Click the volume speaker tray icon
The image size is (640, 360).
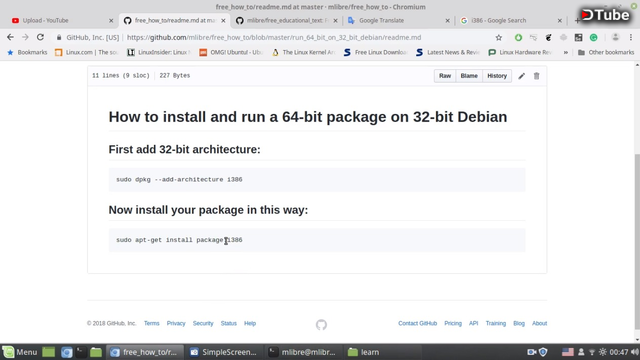[635, 352]
